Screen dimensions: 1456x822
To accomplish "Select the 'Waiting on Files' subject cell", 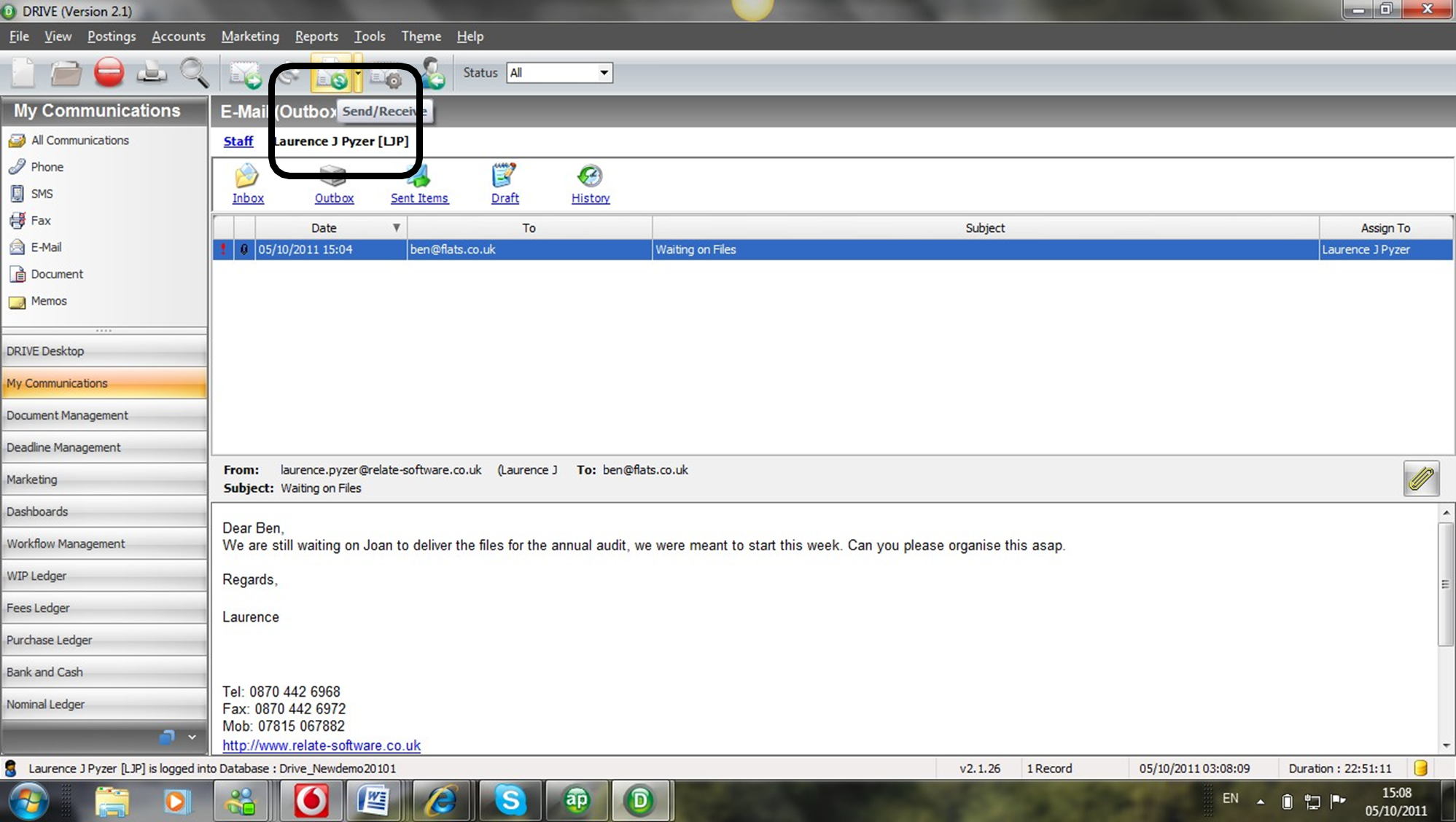I will point(985,249).
